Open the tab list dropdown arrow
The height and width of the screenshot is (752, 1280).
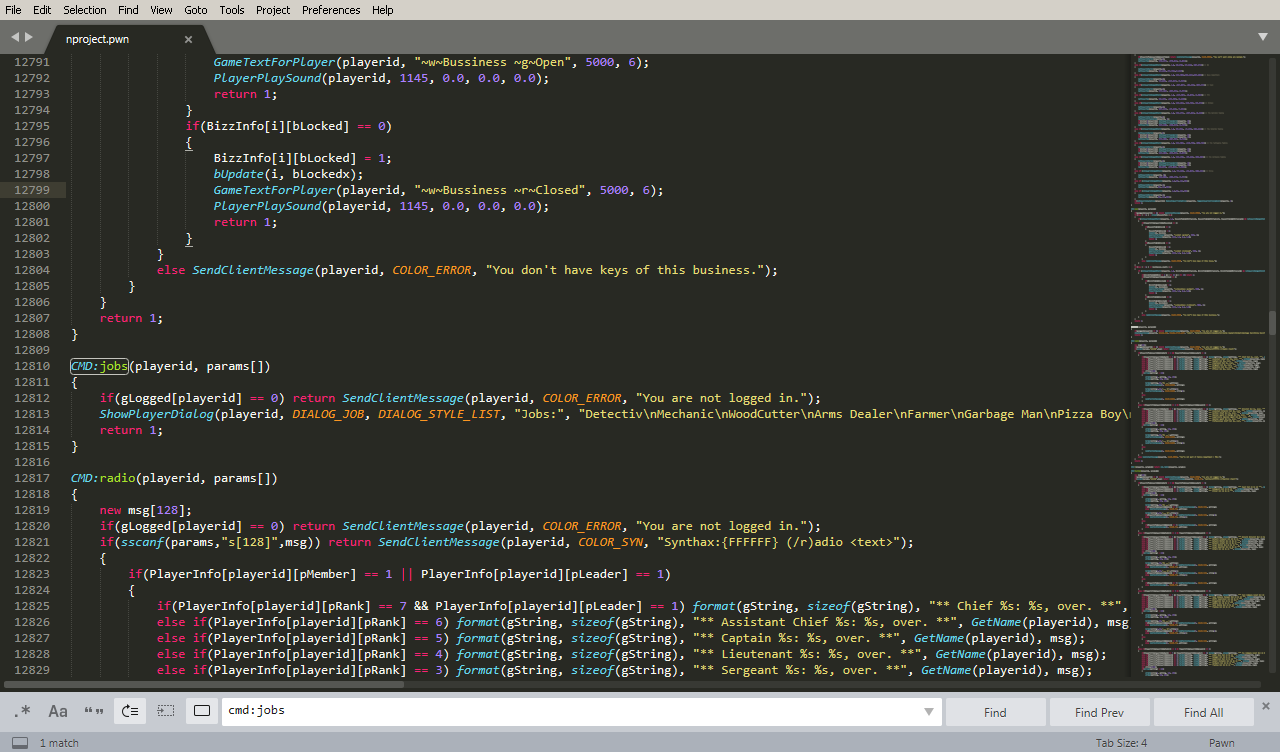tap(1263, 37)
